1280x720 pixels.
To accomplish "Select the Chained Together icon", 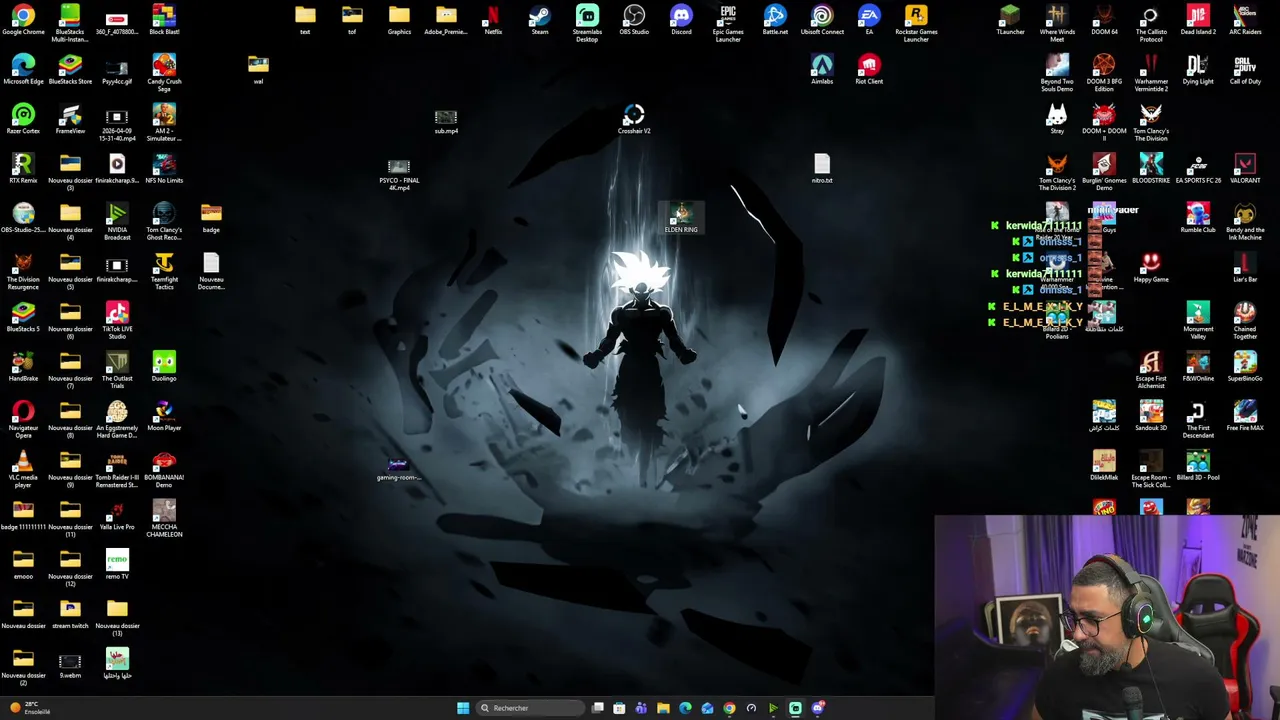I will click(x=1245, y=320).
